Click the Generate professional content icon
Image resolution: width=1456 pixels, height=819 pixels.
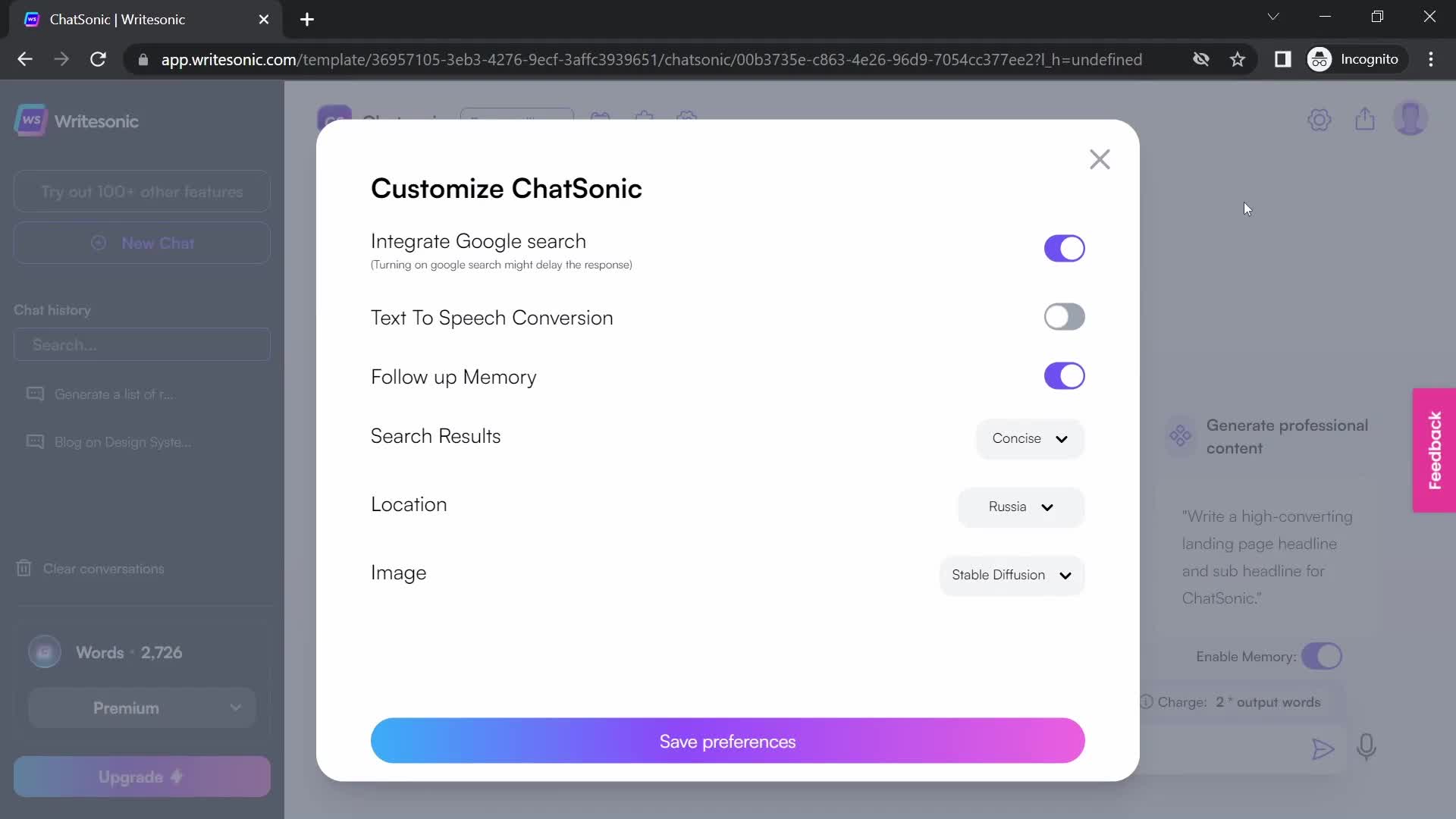point(1180,435)
